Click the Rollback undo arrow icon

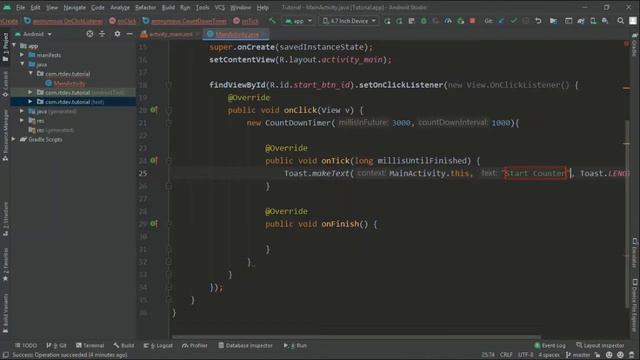[538, 20]
